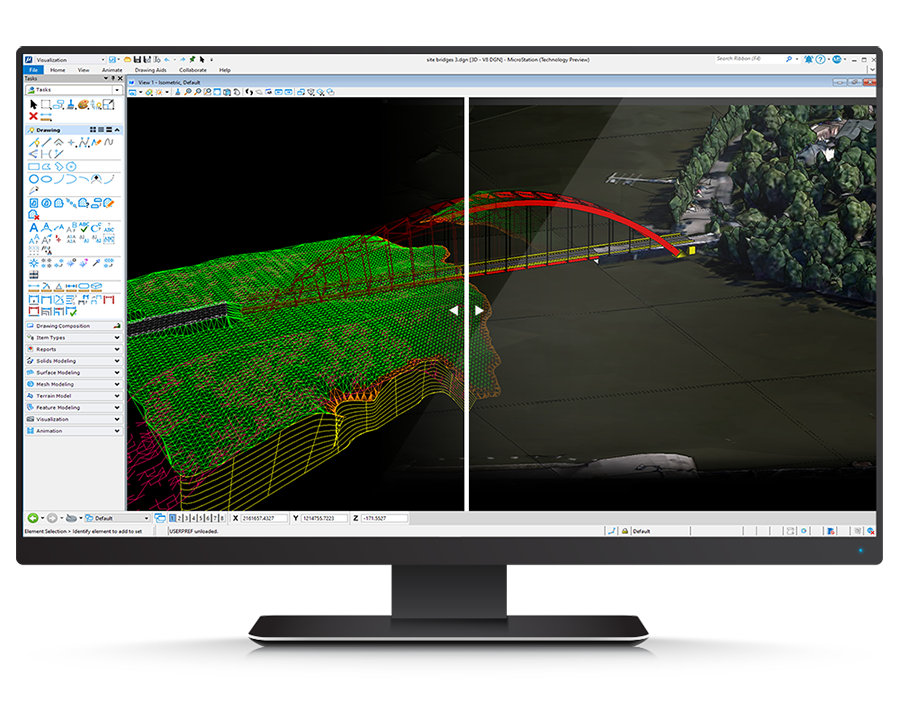This screenshot has height=710, width=900.
Task: Select the Element Selection arrow tool
Action: 33,104
